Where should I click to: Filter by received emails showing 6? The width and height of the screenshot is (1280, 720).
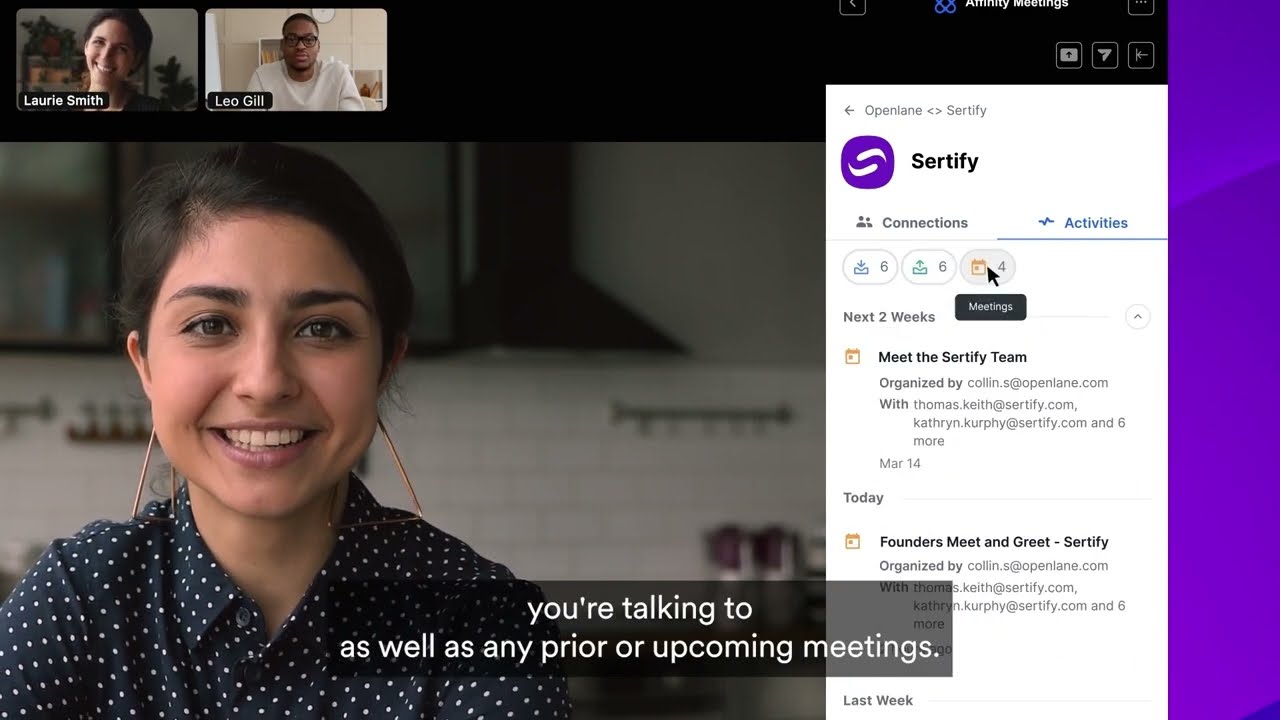870,267
